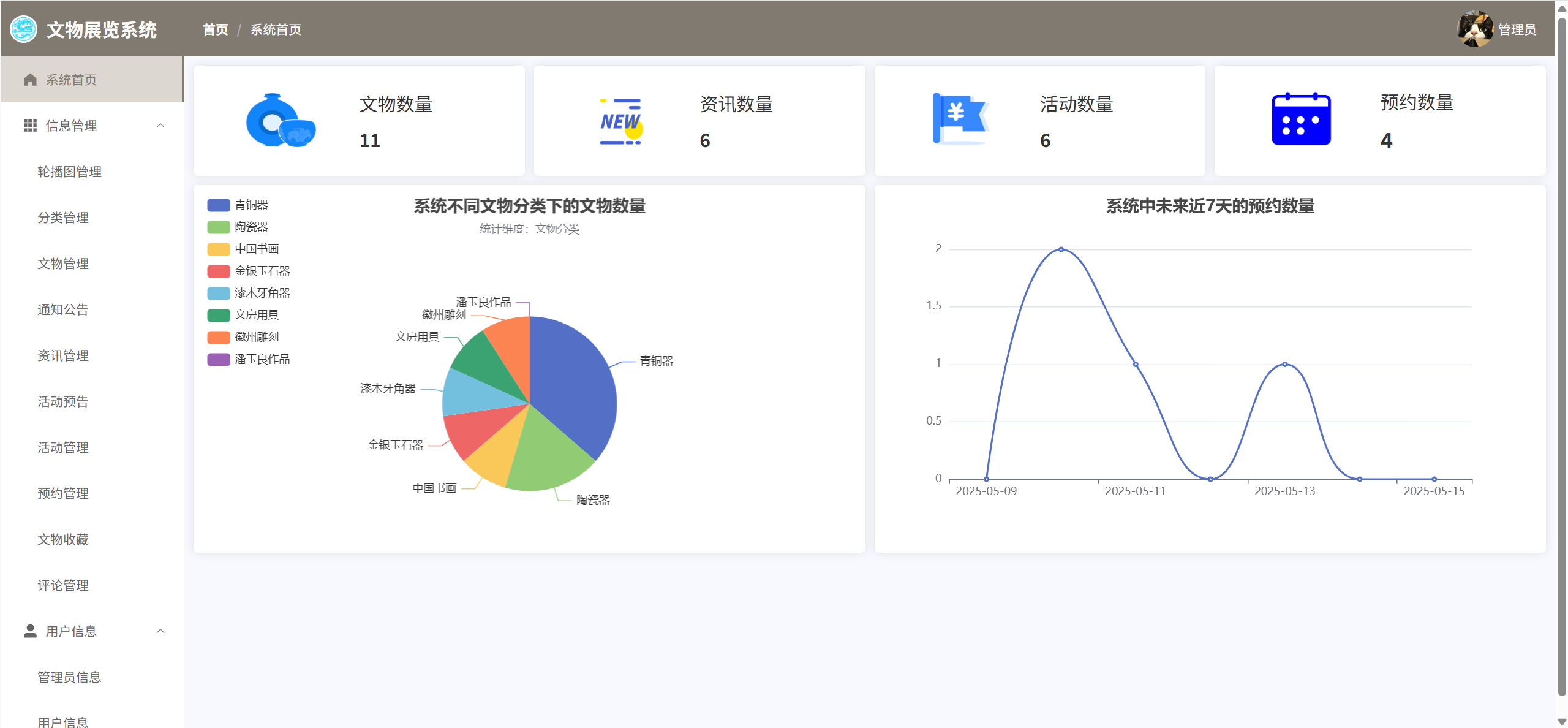Click the blue vase icon for 文物数量
Screen dimensions: 1568x728
[x=281, y=121]
